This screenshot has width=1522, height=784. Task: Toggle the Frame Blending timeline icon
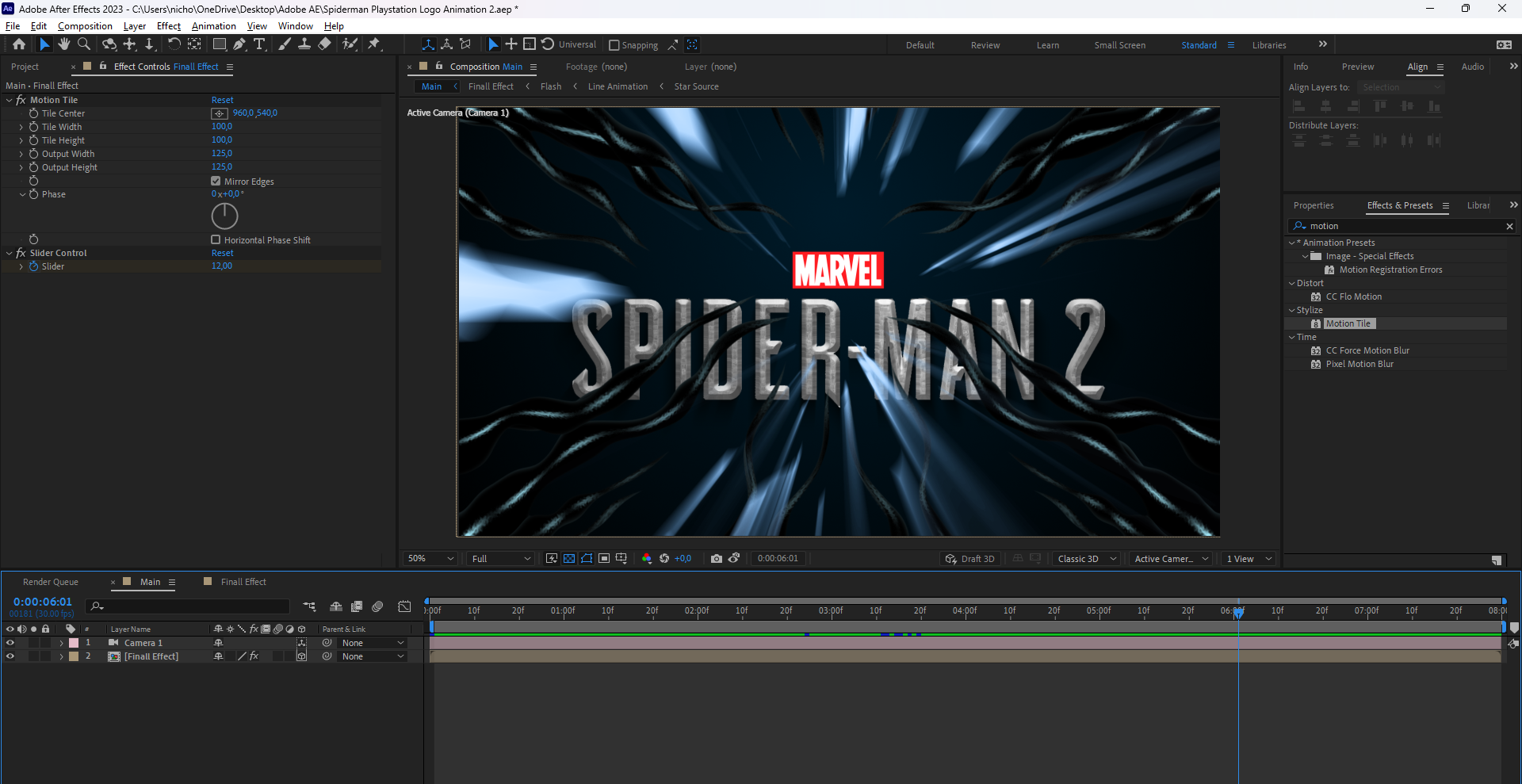[357, 606]
